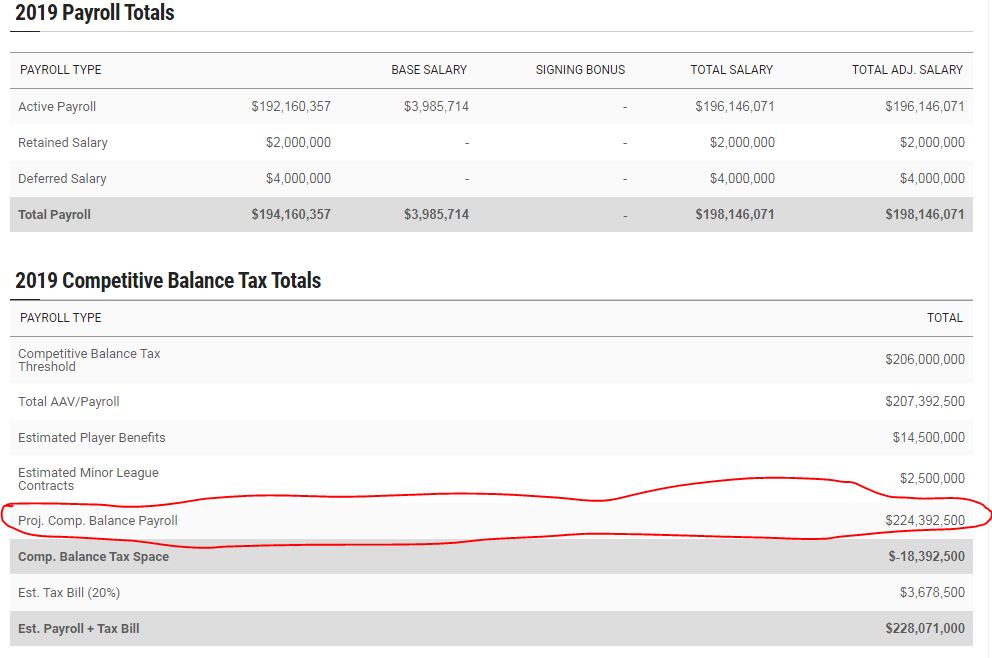The image size is (992, 658).
Task: Select the SIGNING BONUS column header
Action: 580,70
